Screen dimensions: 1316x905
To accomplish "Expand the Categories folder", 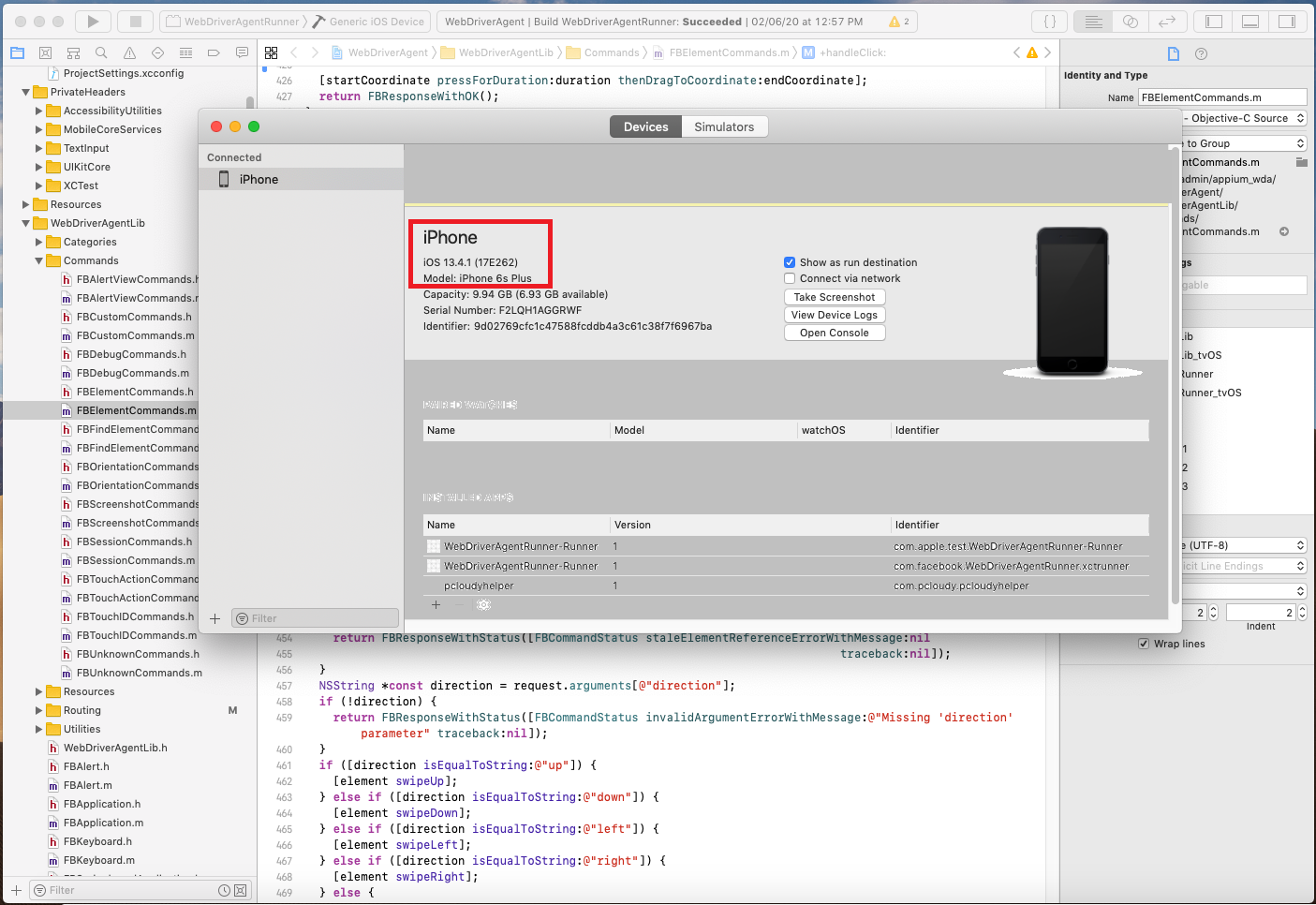I will (38, 242).
